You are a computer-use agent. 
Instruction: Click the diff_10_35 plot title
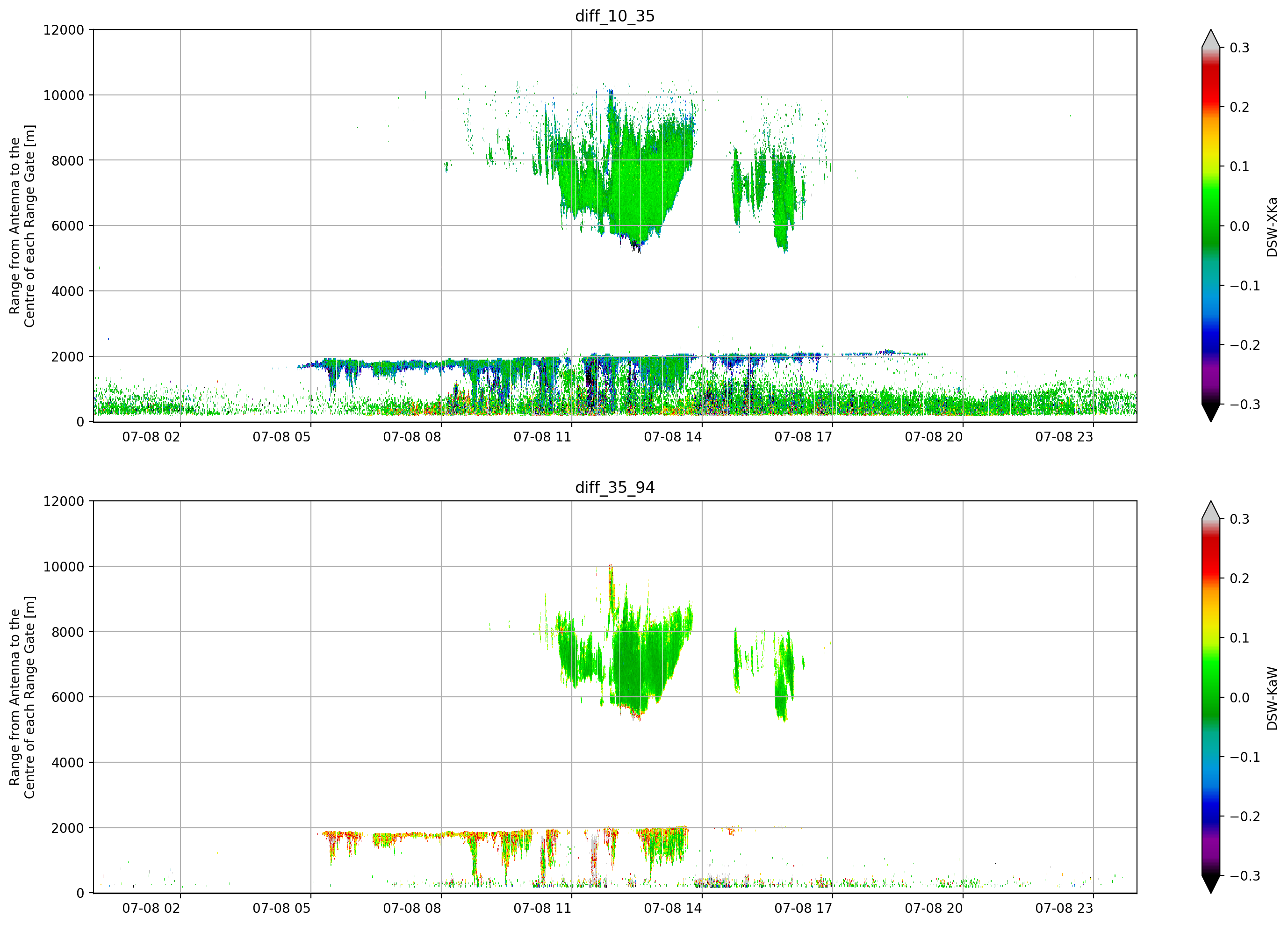[x=614, y=16]
